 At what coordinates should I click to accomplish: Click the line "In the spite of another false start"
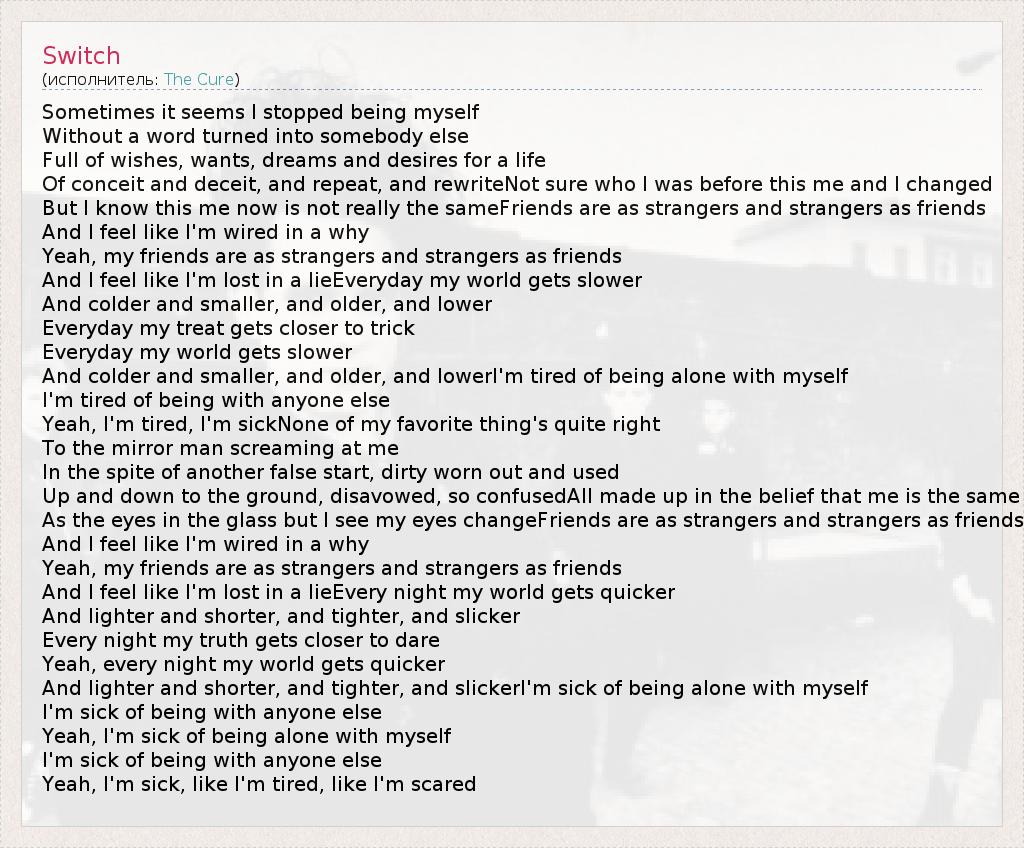[330, 472]
